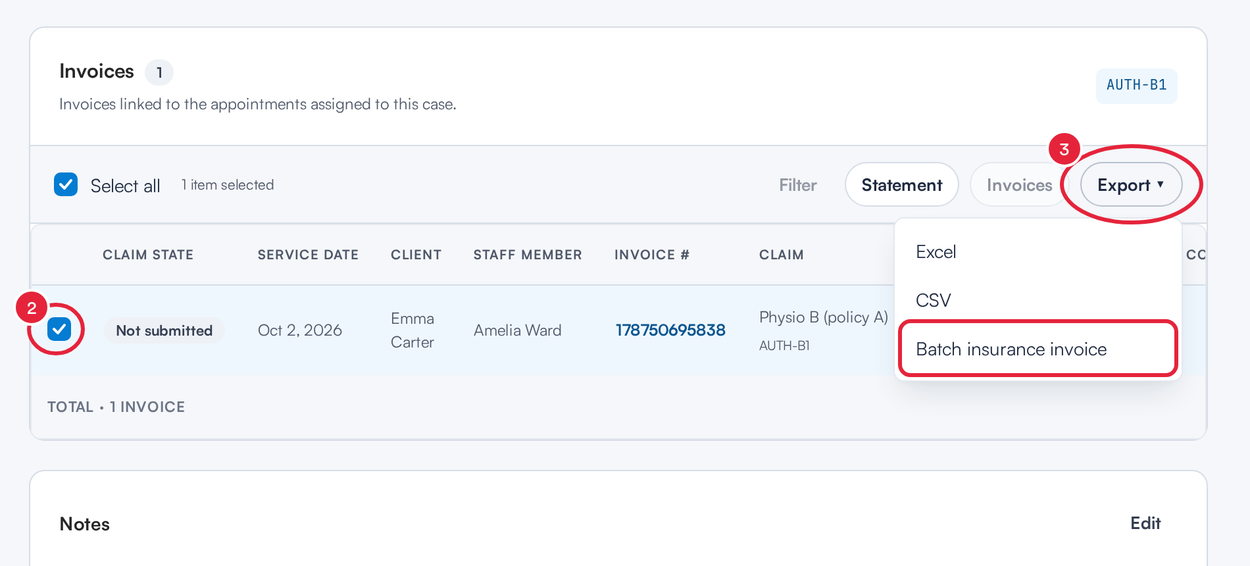The height and width of the screenshot is (566, 1250).
Task: Click Edit in the Notes section
Action: 1145,523
